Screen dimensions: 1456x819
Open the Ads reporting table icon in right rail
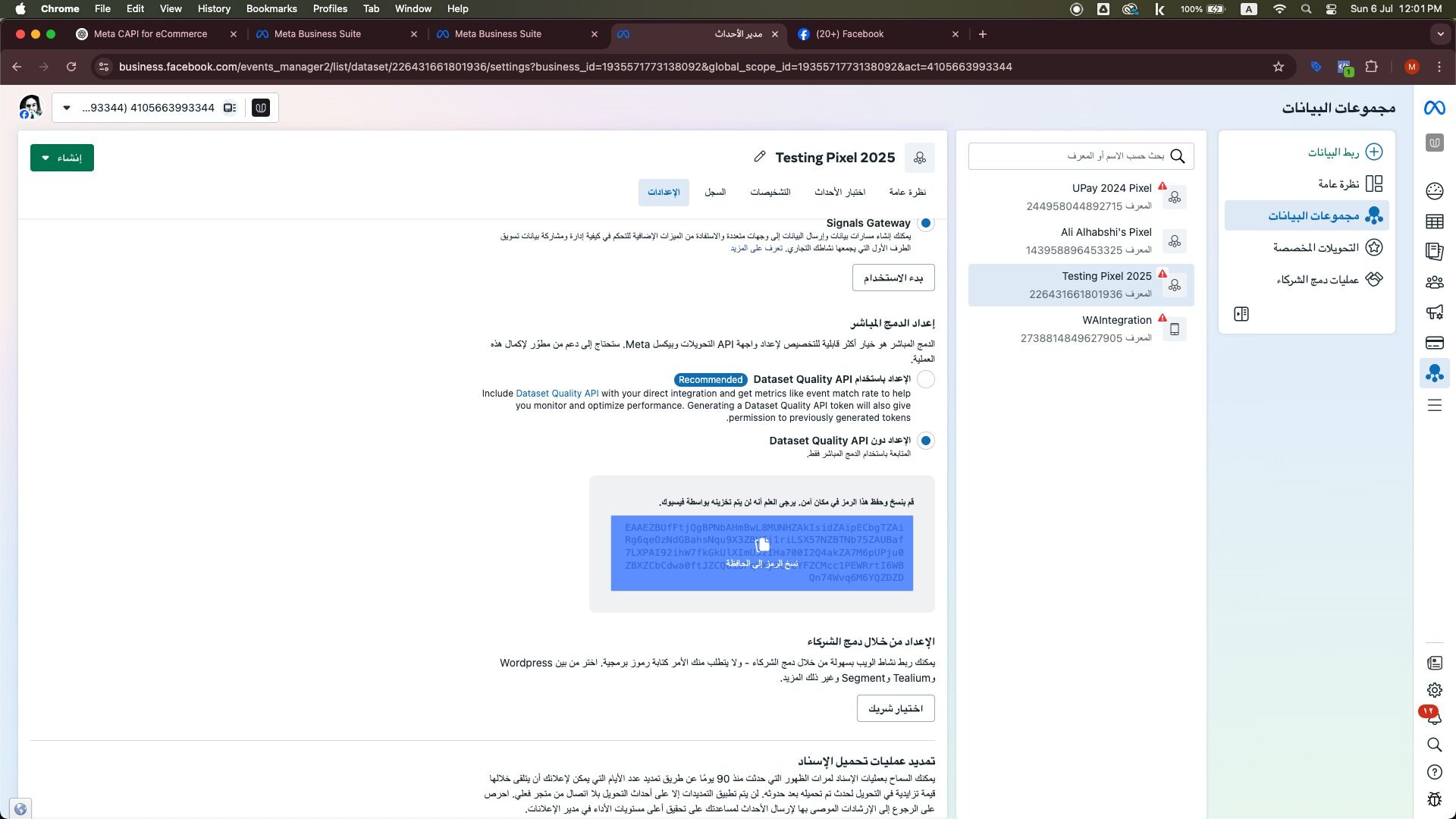pyautogui.click(x=1434, y=221)
